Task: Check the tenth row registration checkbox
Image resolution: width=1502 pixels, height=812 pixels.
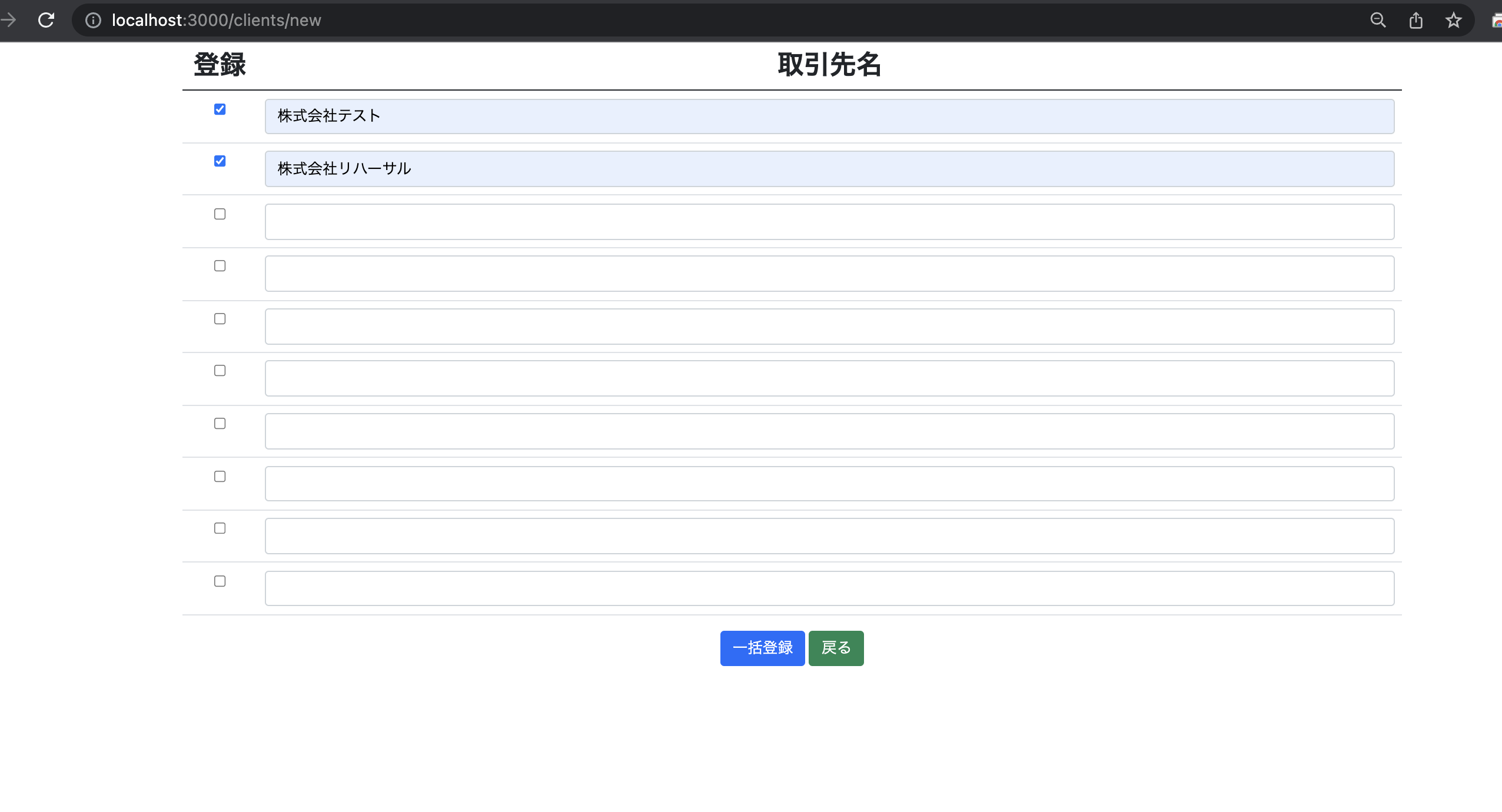Action: click(220, 581)
